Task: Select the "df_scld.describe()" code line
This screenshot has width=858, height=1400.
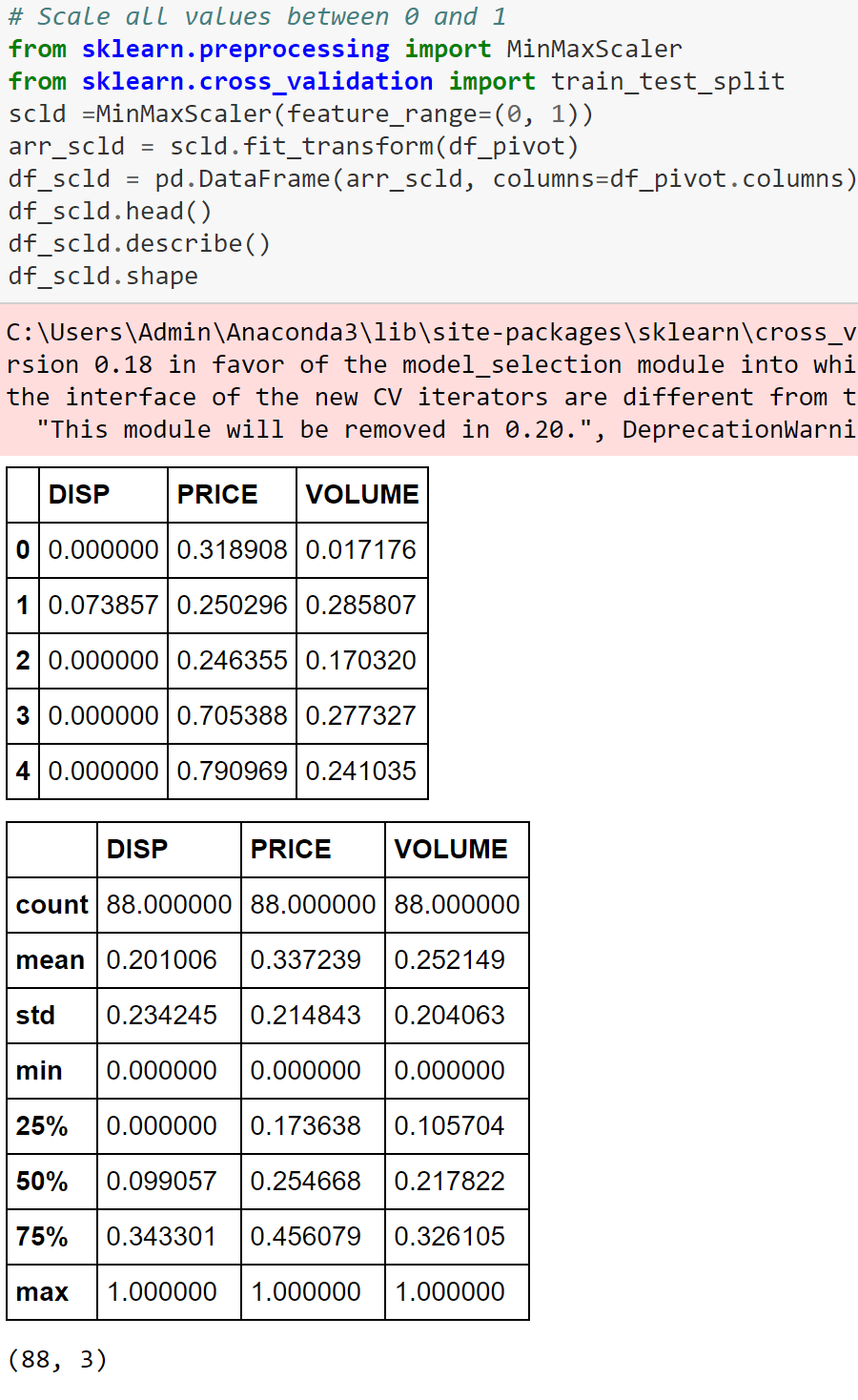Action: [x=140, y=243]
